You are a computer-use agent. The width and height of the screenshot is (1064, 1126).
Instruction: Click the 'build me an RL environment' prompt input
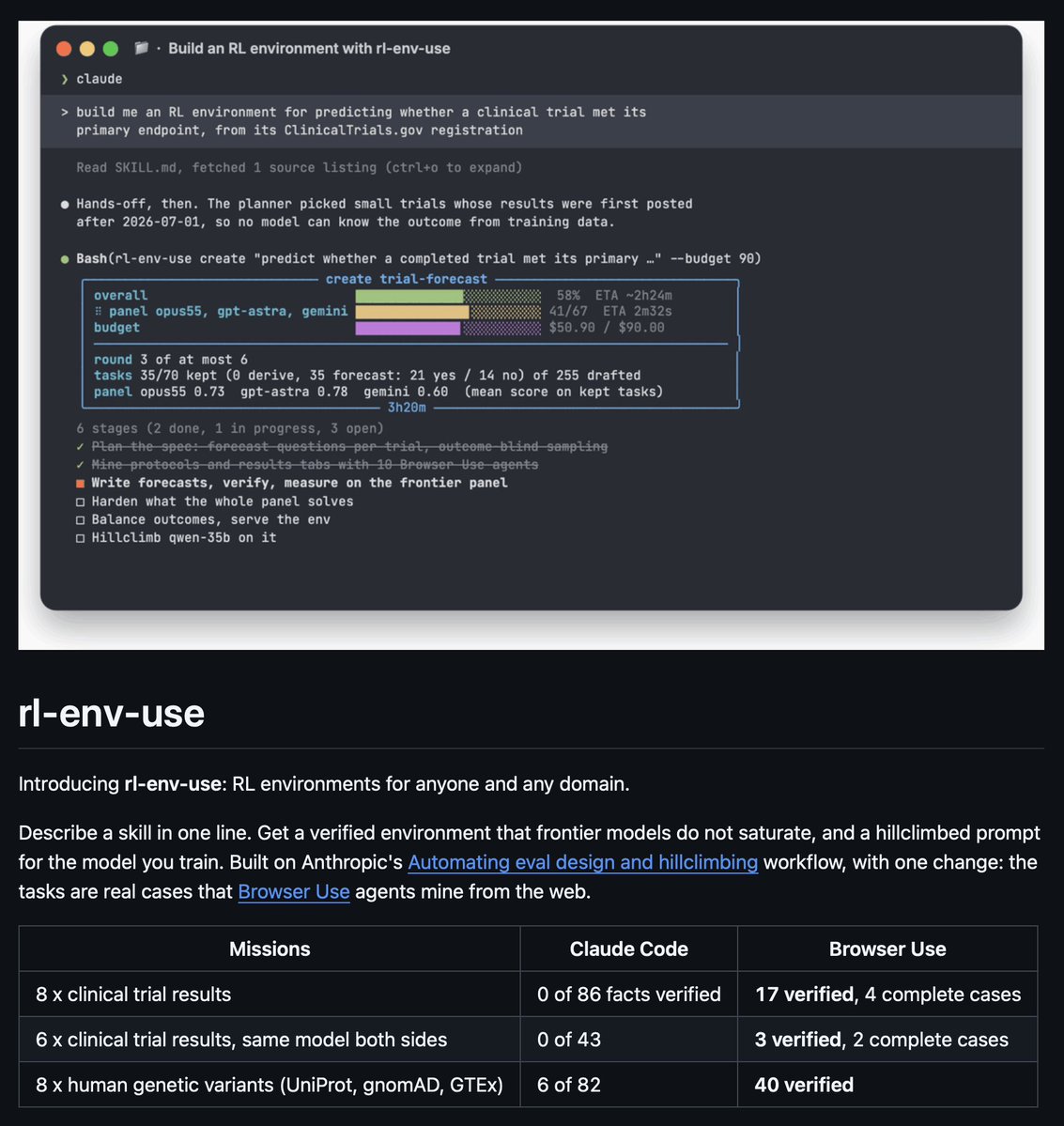[532, 121]
